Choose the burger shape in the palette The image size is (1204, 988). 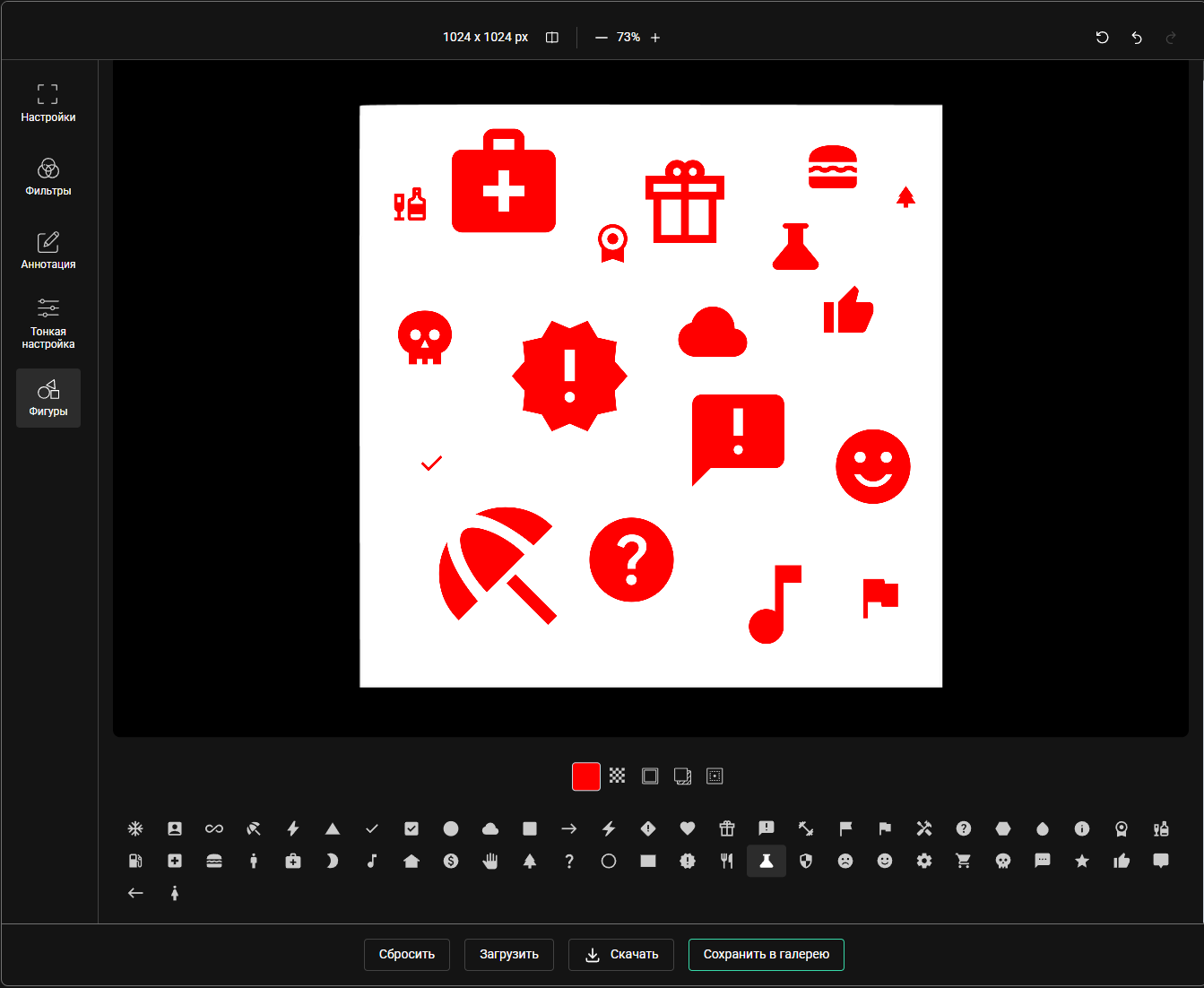tap(214, 861)
